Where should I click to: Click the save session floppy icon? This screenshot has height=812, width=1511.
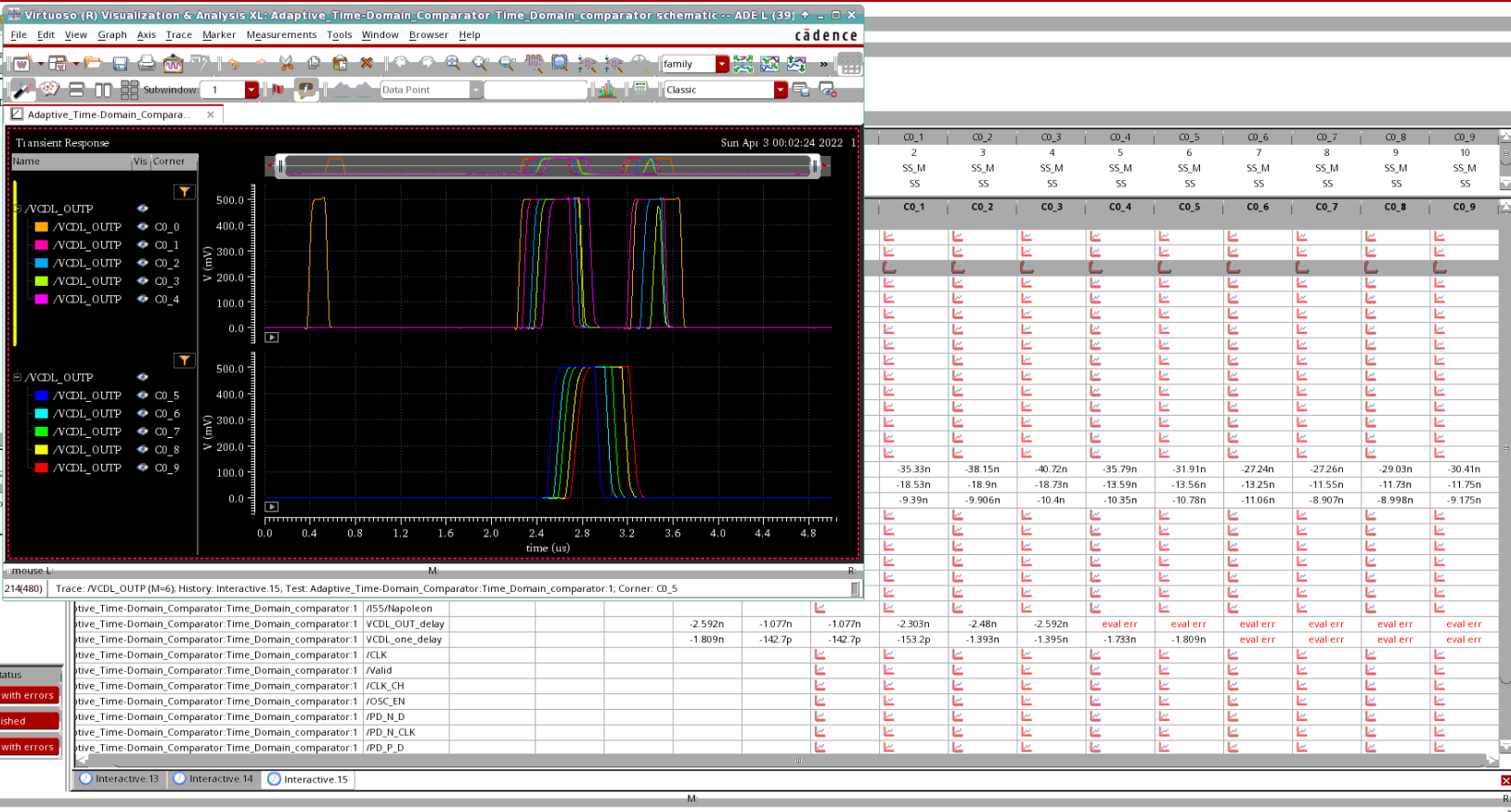coord(120,63)
